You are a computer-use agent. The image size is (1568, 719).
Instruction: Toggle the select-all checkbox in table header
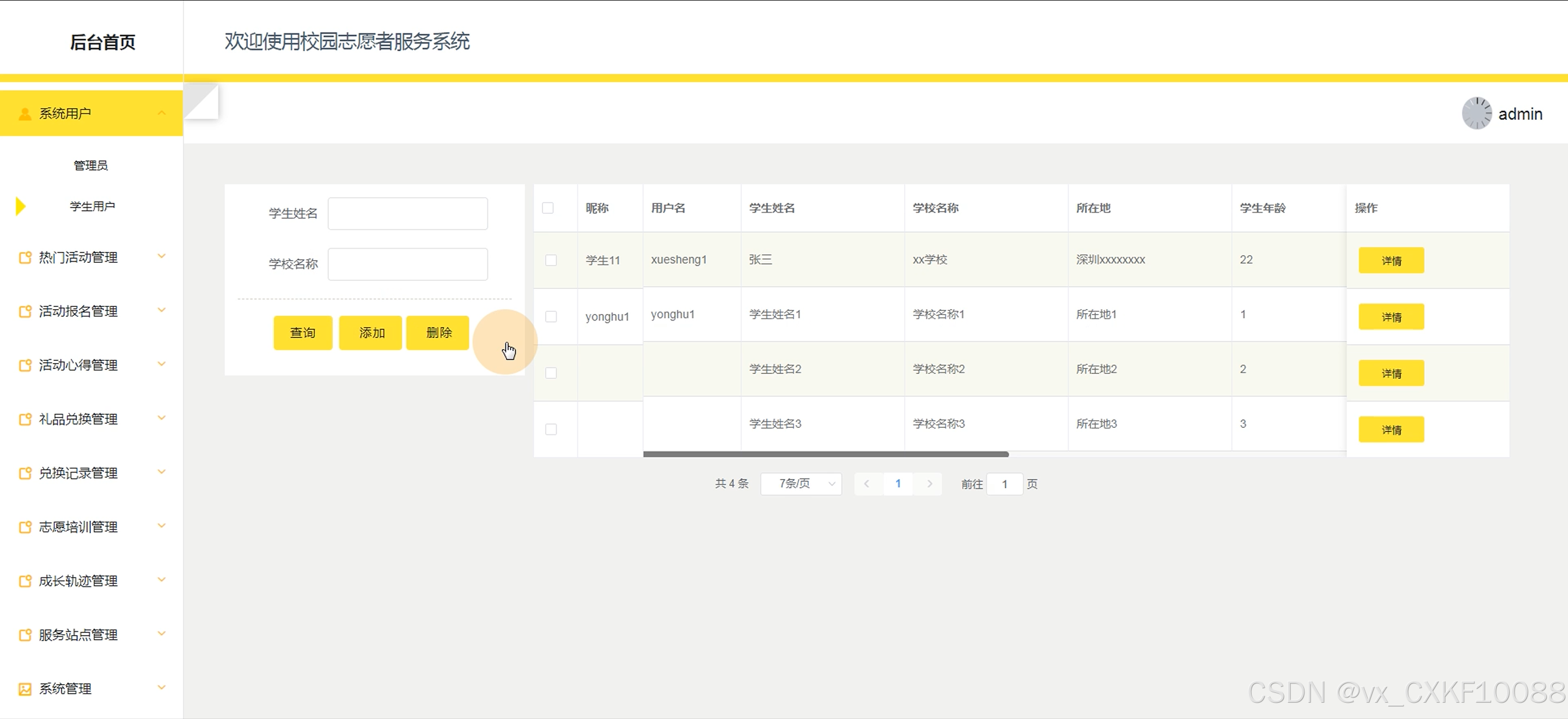pos(548,208)
